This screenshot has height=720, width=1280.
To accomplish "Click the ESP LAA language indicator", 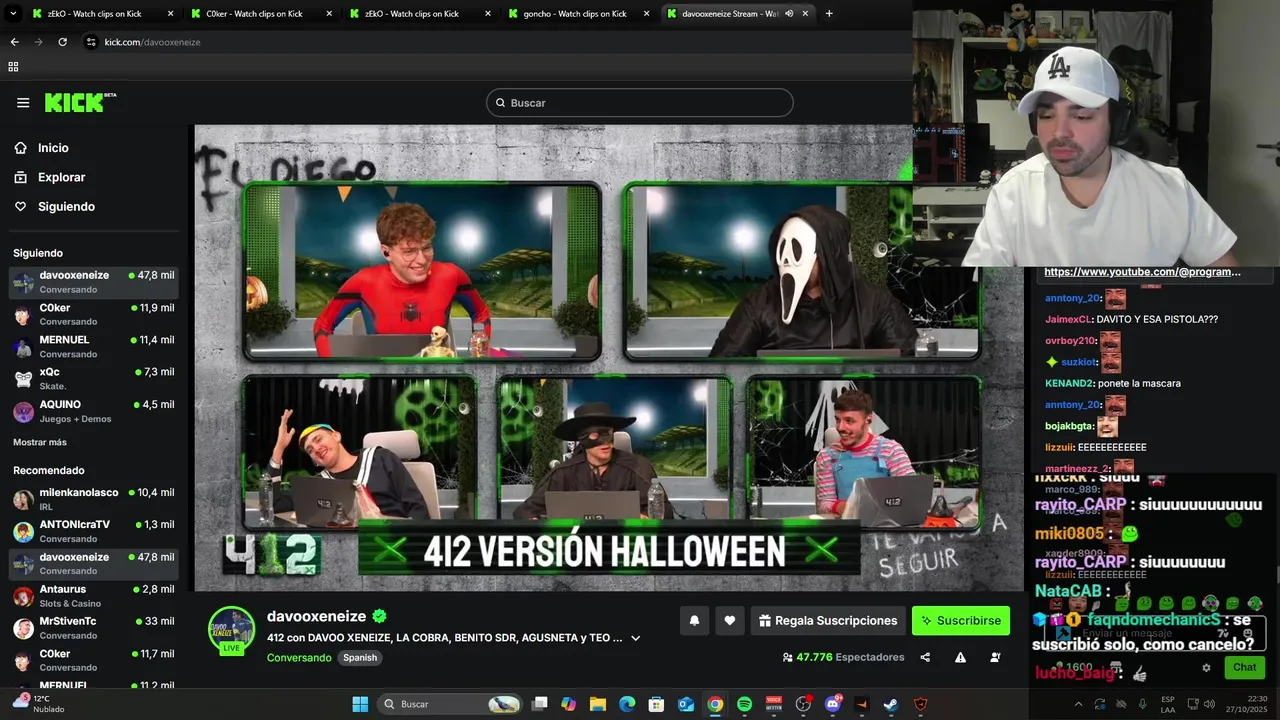I will point(1168,704).
